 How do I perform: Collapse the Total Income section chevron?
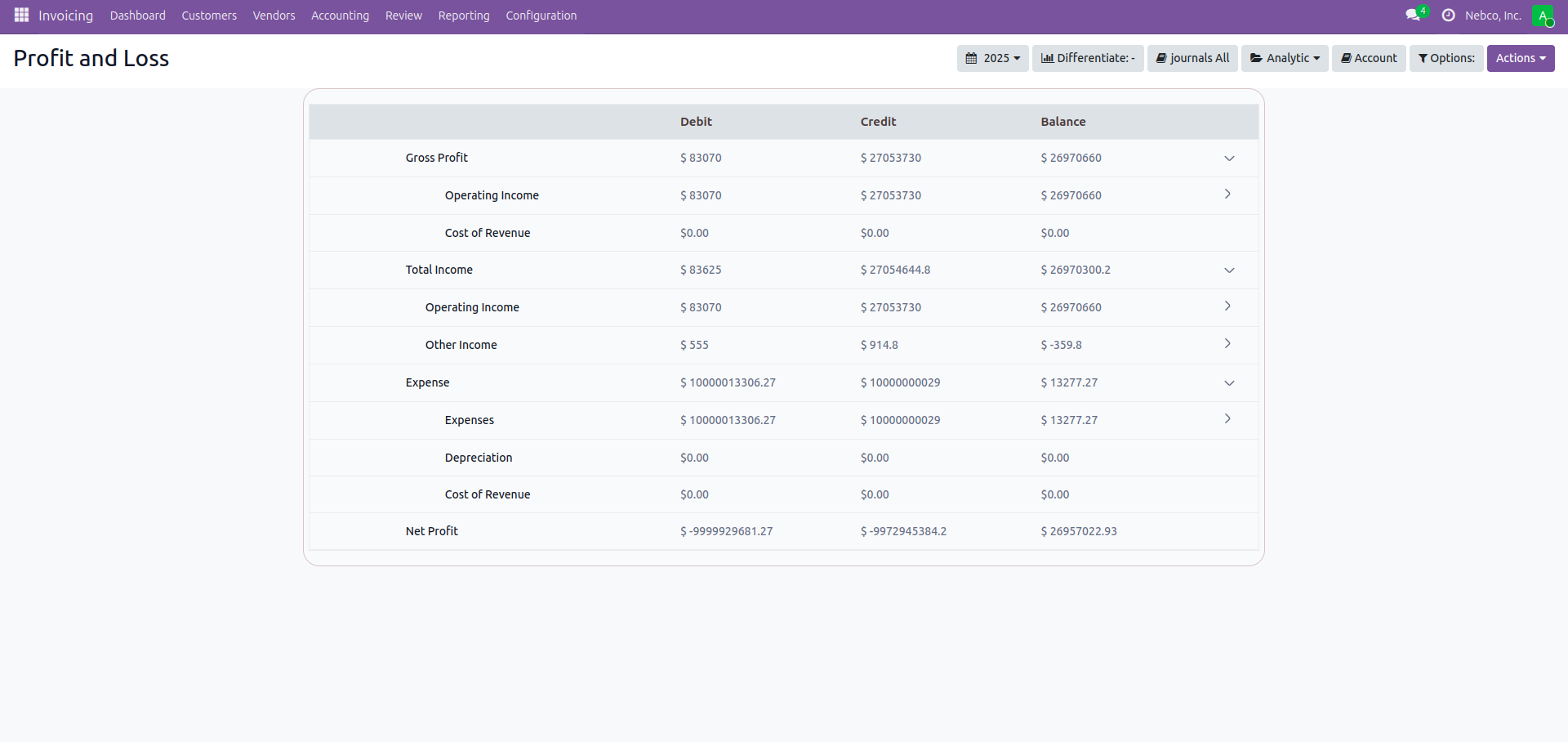pos(1229,270)
